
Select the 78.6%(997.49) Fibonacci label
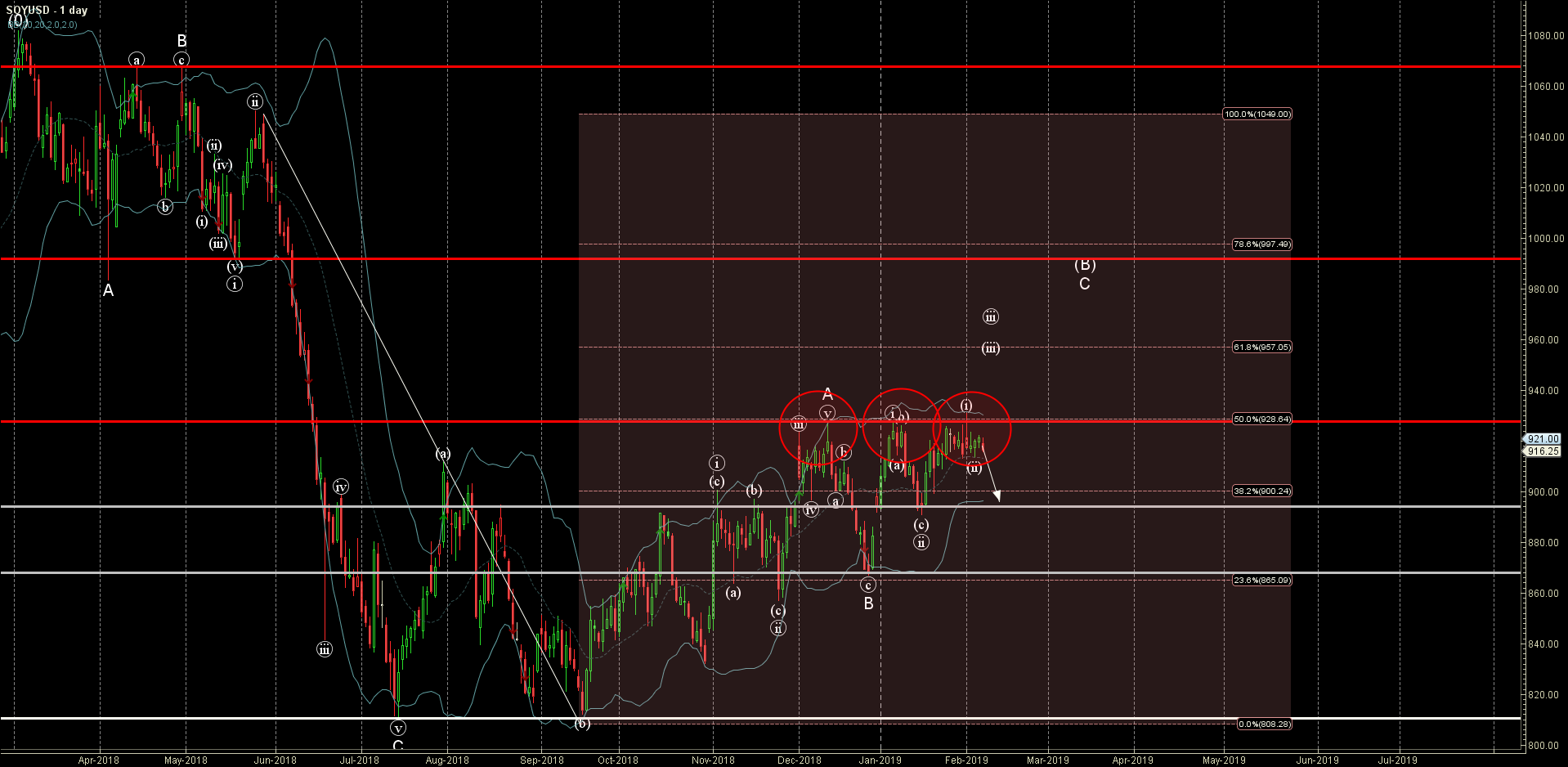[1261, 244]
